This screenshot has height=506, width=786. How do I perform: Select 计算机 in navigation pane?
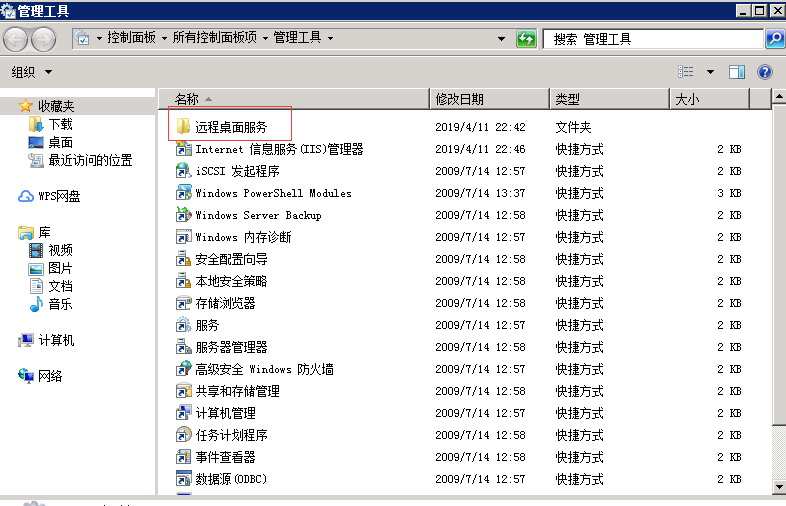56,340
